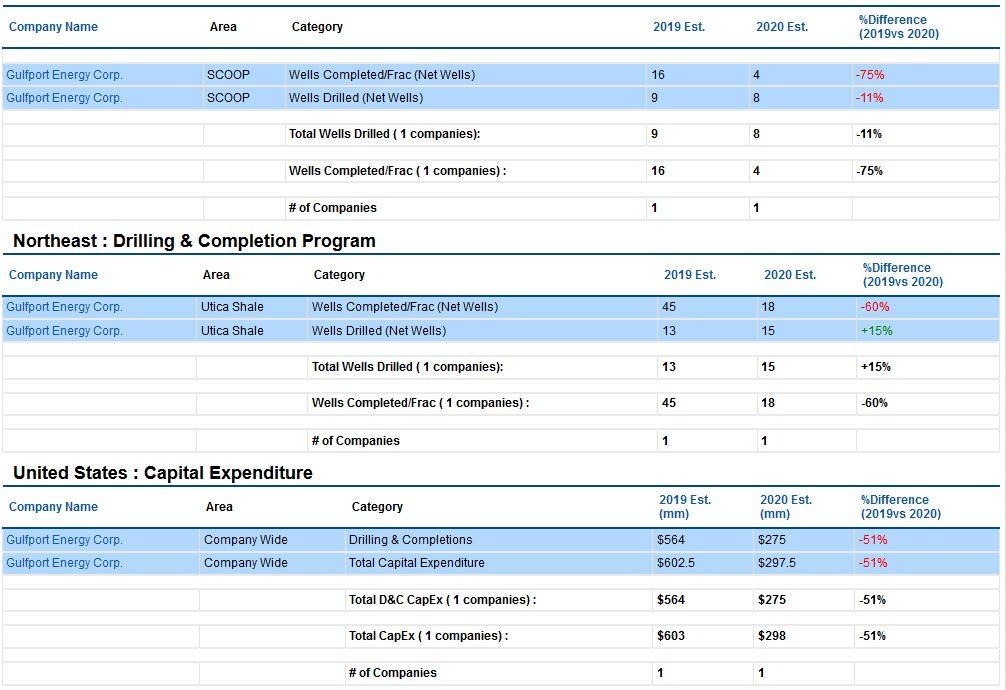Viewport: 1006px width, 690px height.
Task: Open Gulfport Energy Corp. link in Utica Shale Wells Drilled row
Action: click(64, 331)
